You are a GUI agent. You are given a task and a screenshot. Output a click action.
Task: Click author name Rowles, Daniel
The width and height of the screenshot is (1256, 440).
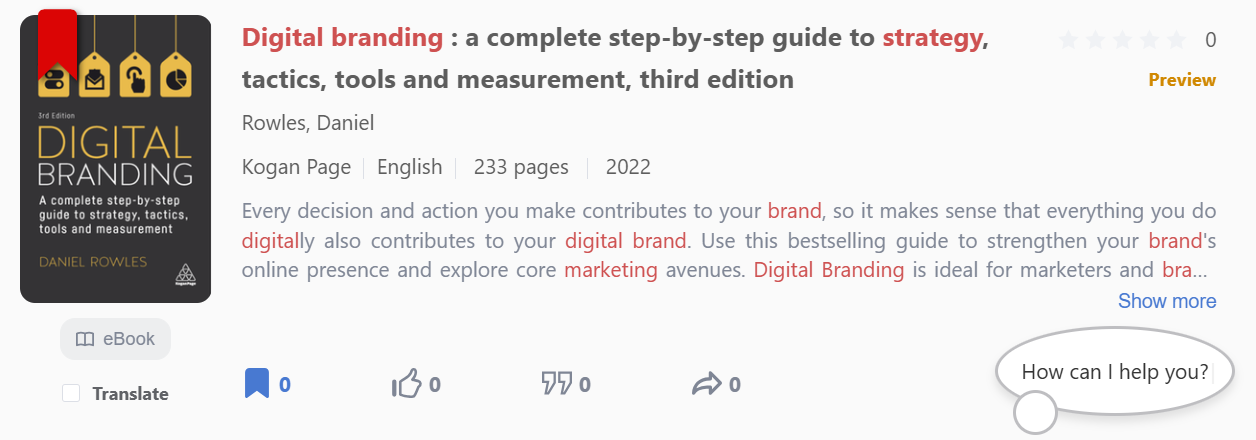coord(308,123)
